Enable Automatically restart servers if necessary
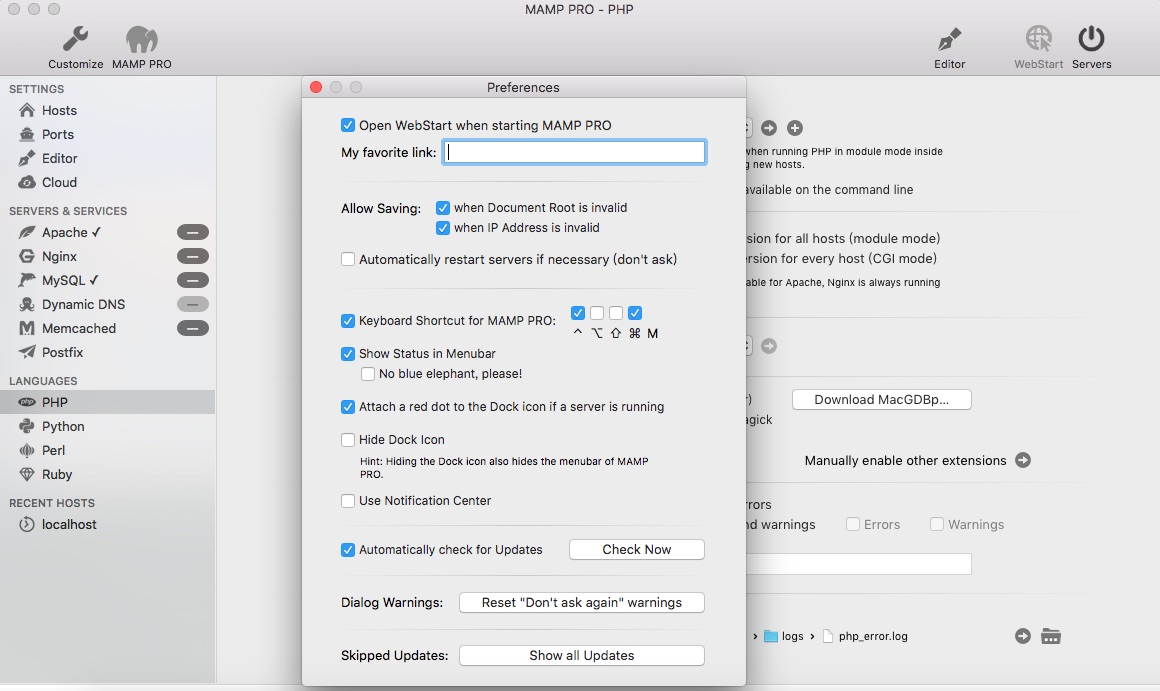This screenshot has height=691, width=1160. [348, 259]
